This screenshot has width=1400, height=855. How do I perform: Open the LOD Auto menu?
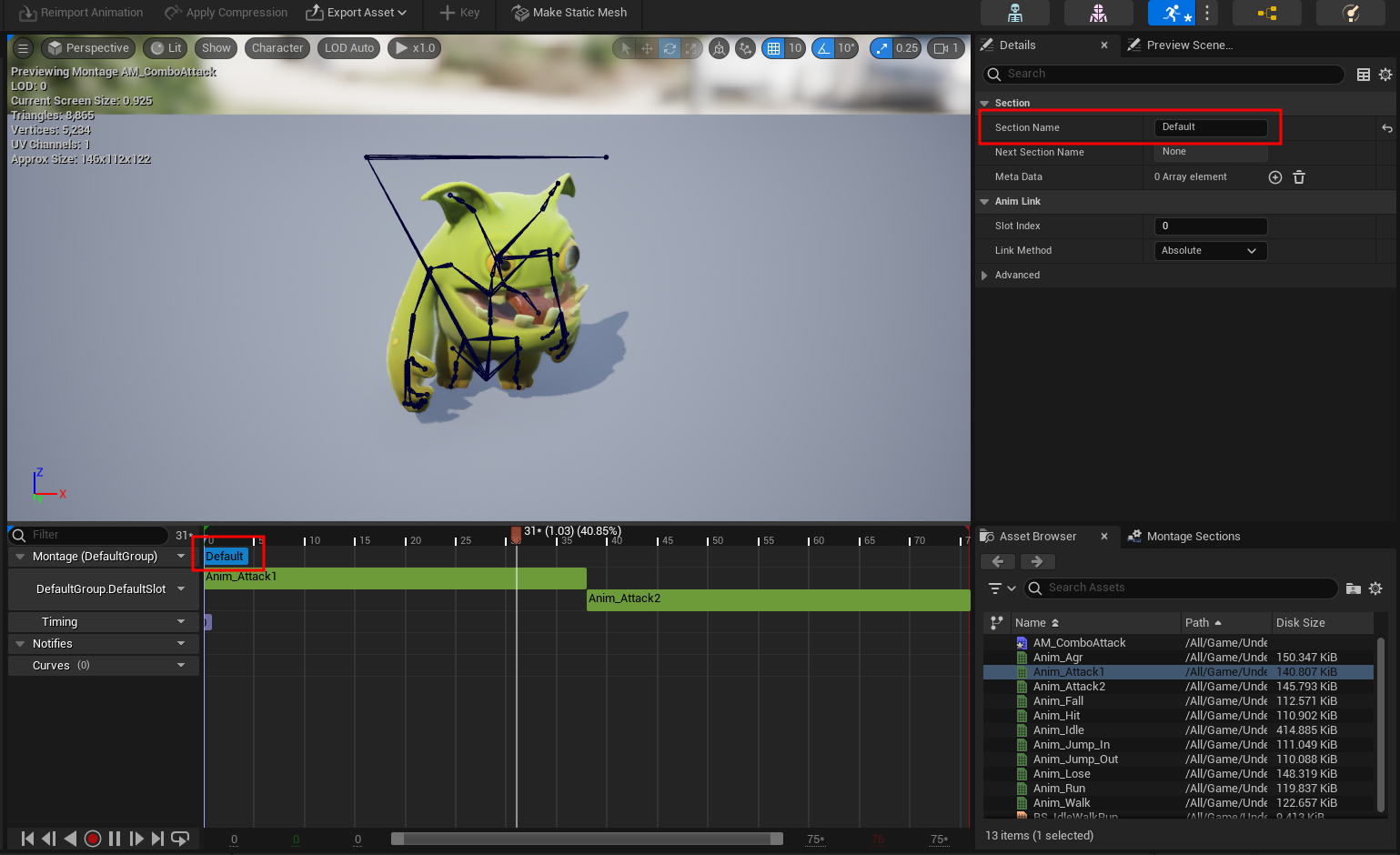(x=349, y=48)
